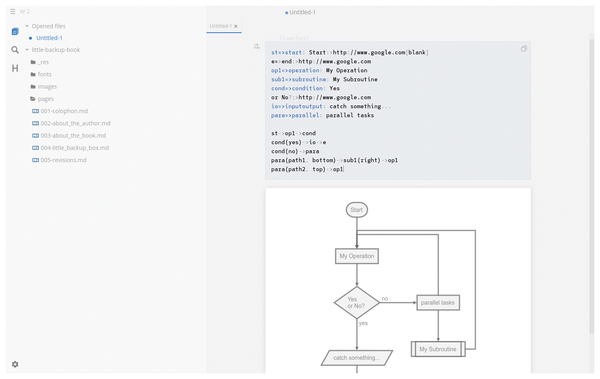The image size is (600, 379).
Task: Expand the _res folder
Action: click(43, 62)
